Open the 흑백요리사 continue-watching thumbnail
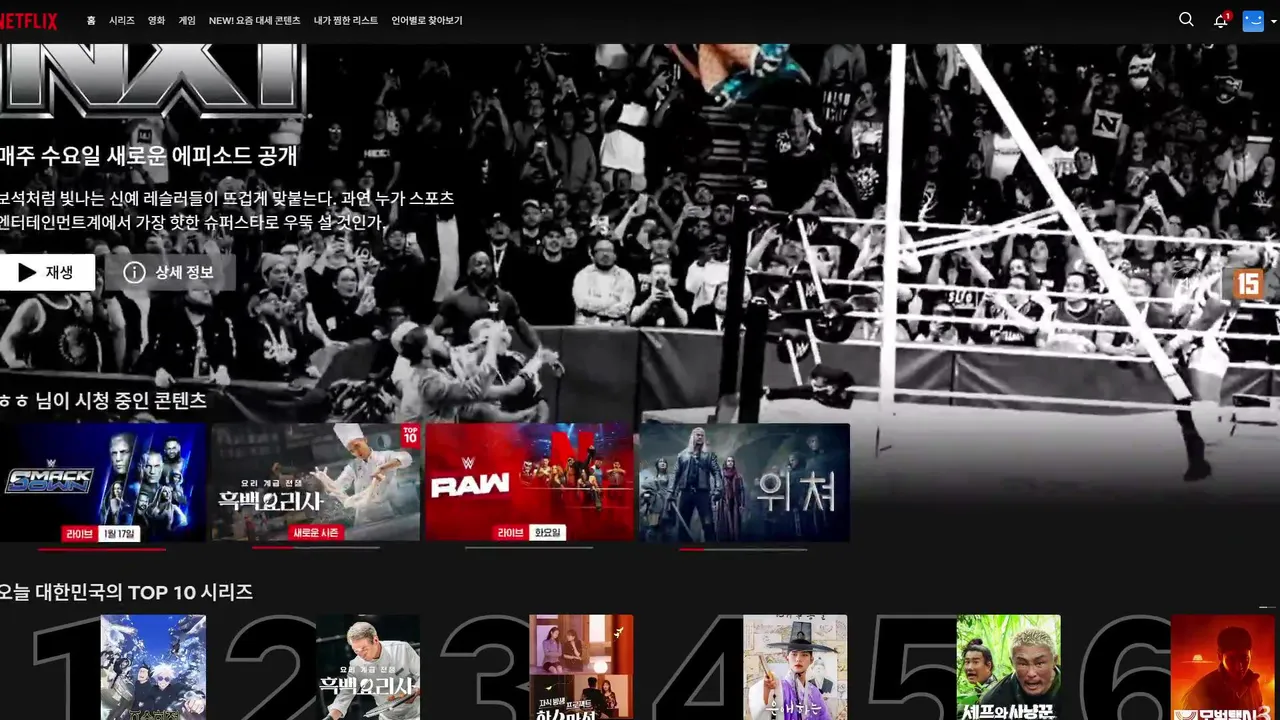 (316, 482)
